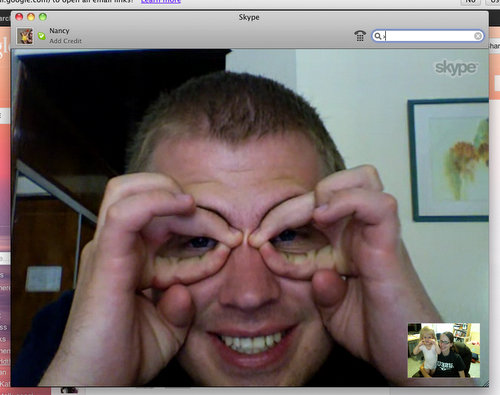The image size is (500, 395).
Task: Click the self-view video thumbnail
Action: [444, 350]
